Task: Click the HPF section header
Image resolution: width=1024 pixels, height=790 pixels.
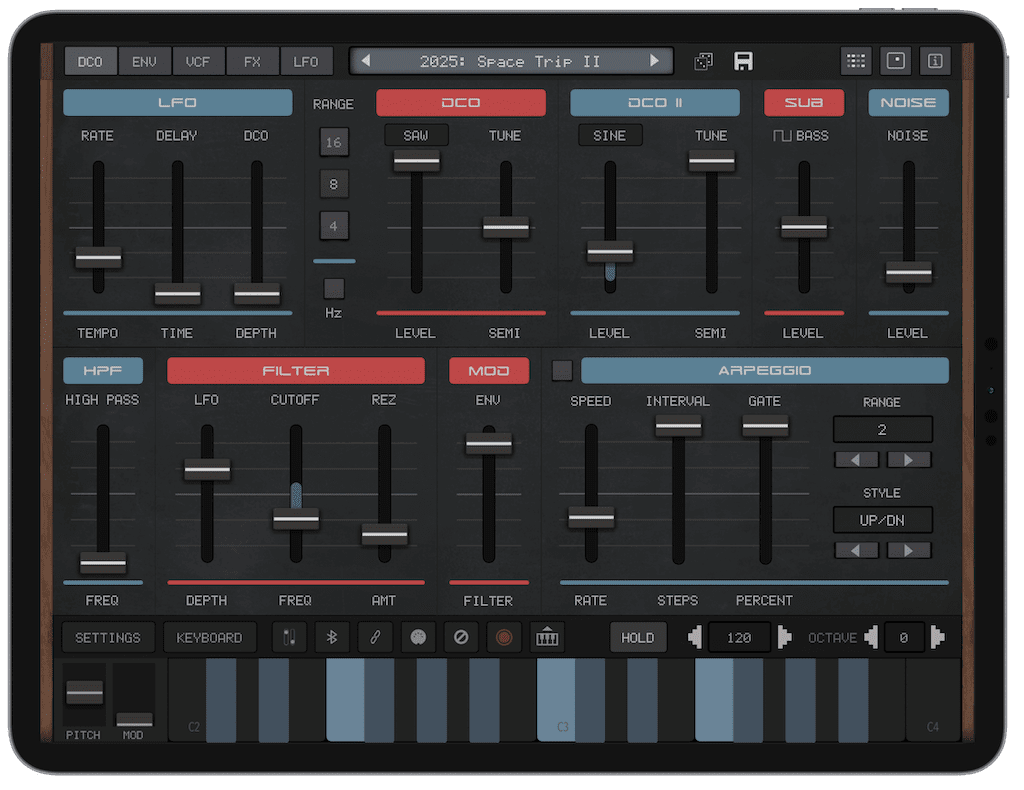Action: tap(103, 370)
